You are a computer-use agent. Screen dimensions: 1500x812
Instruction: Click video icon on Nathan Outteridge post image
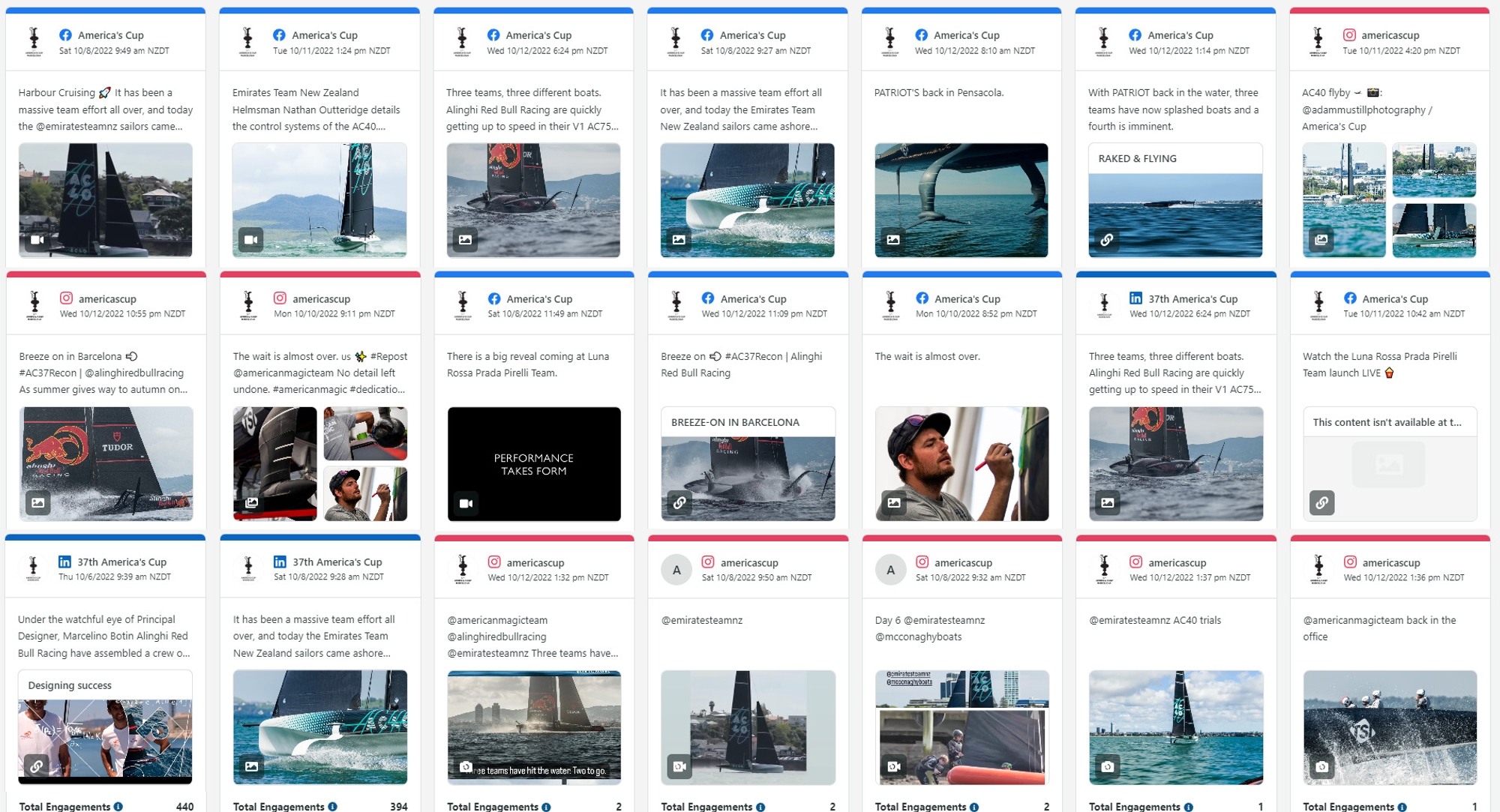coord(251,240)
